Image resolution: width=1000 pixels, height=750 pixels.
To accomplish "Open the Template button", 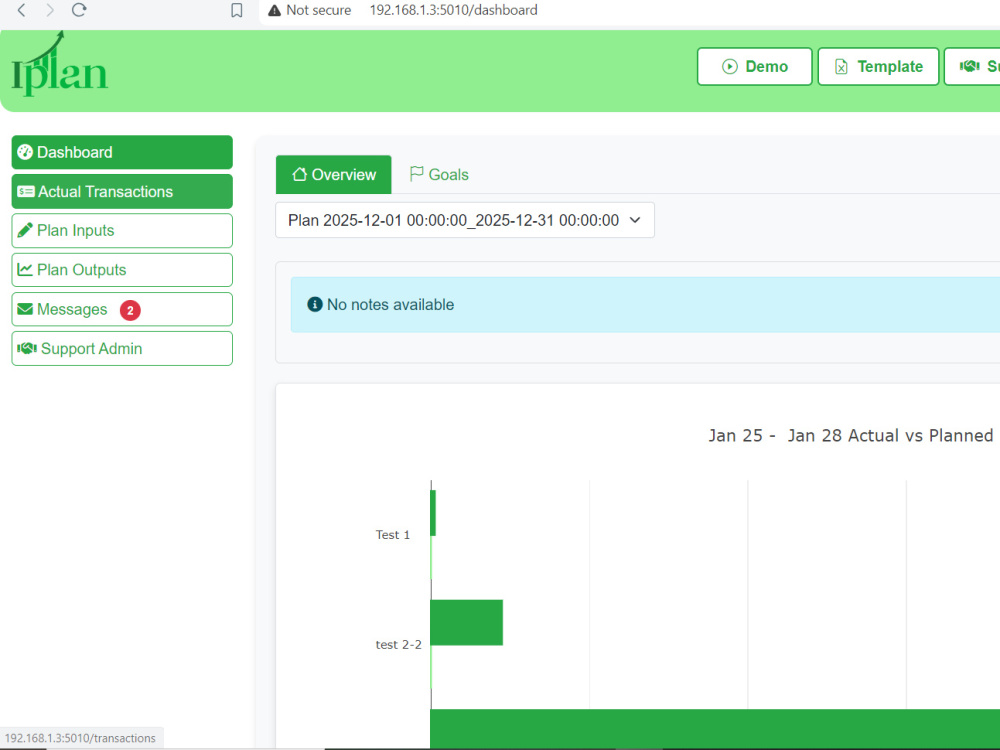I will click(878, 66).
